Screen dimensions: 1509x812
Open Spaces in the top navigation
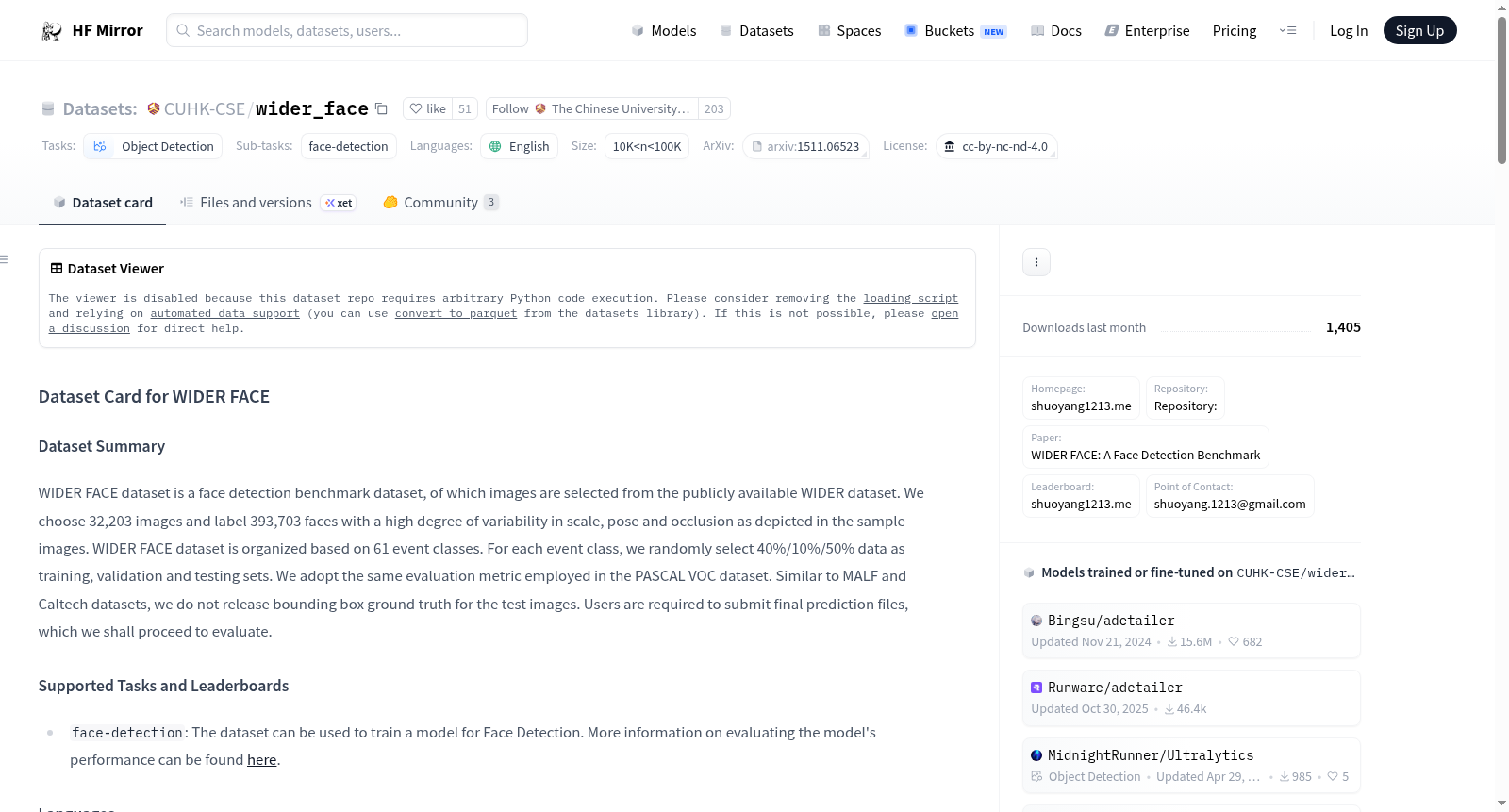tap(850, 31)
